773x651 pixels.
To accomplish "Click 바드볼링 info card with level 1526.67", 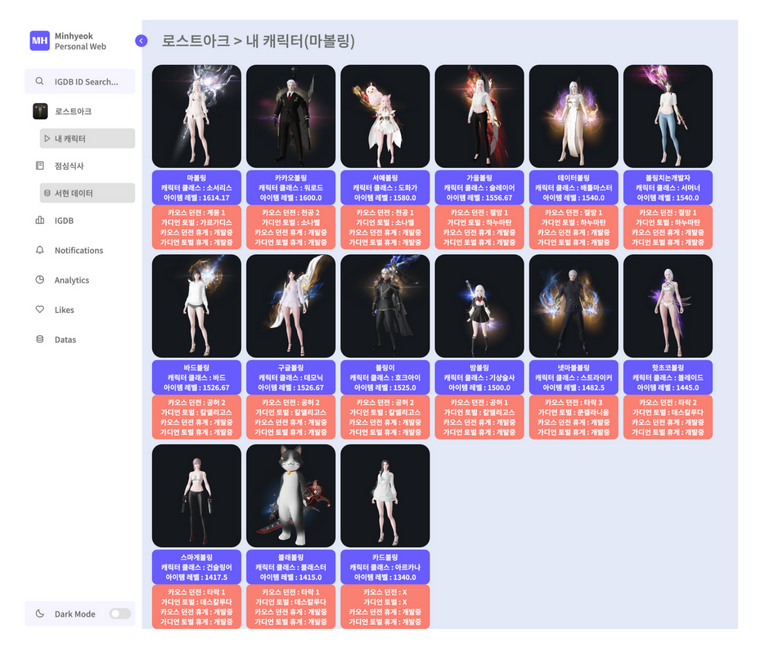I will [197, 377].
